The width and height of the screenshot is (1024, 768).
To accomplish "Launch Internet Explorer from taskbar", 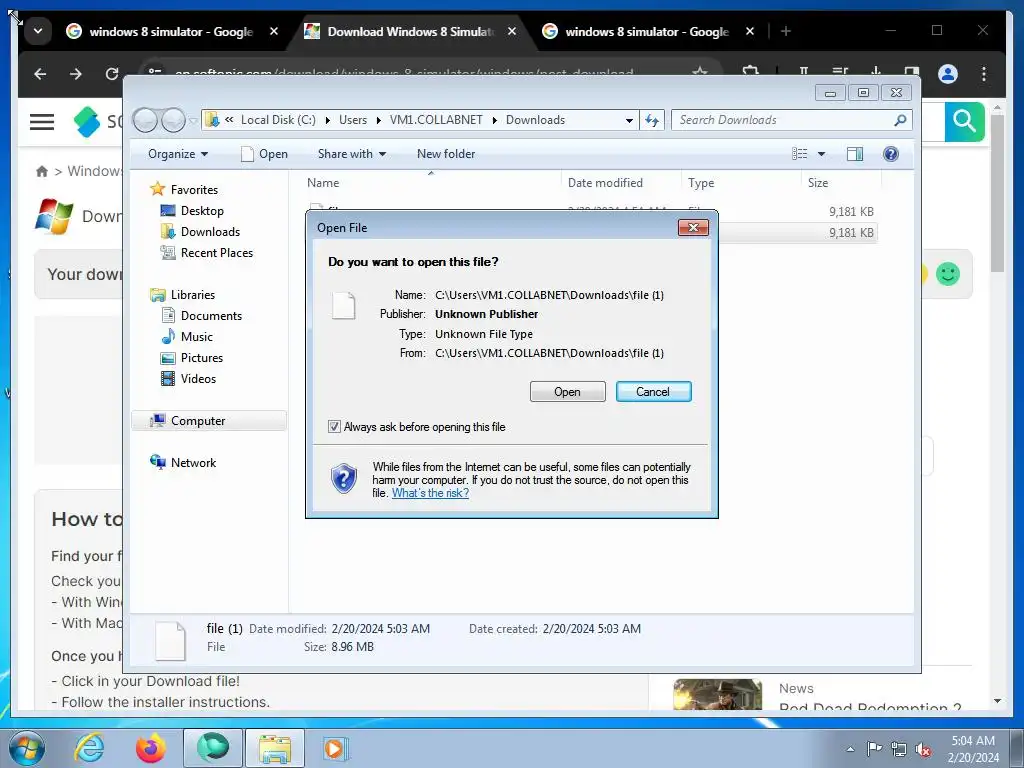I will pos(89,748).
